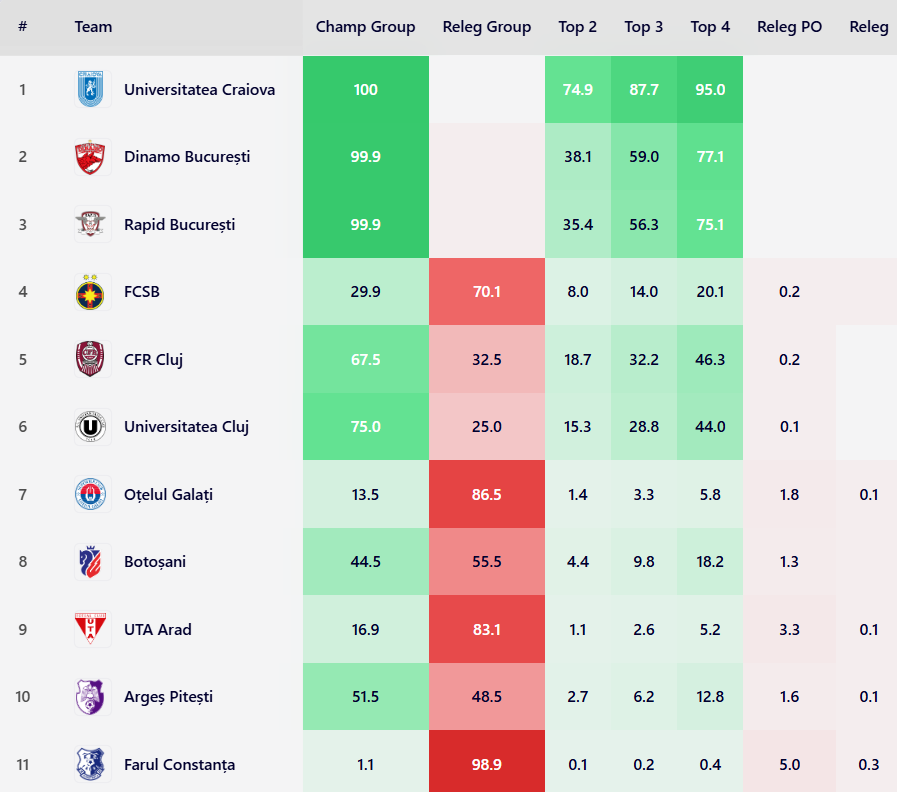
Task: Click the Universitatea Cluj team logo
Action: point(92,427)
